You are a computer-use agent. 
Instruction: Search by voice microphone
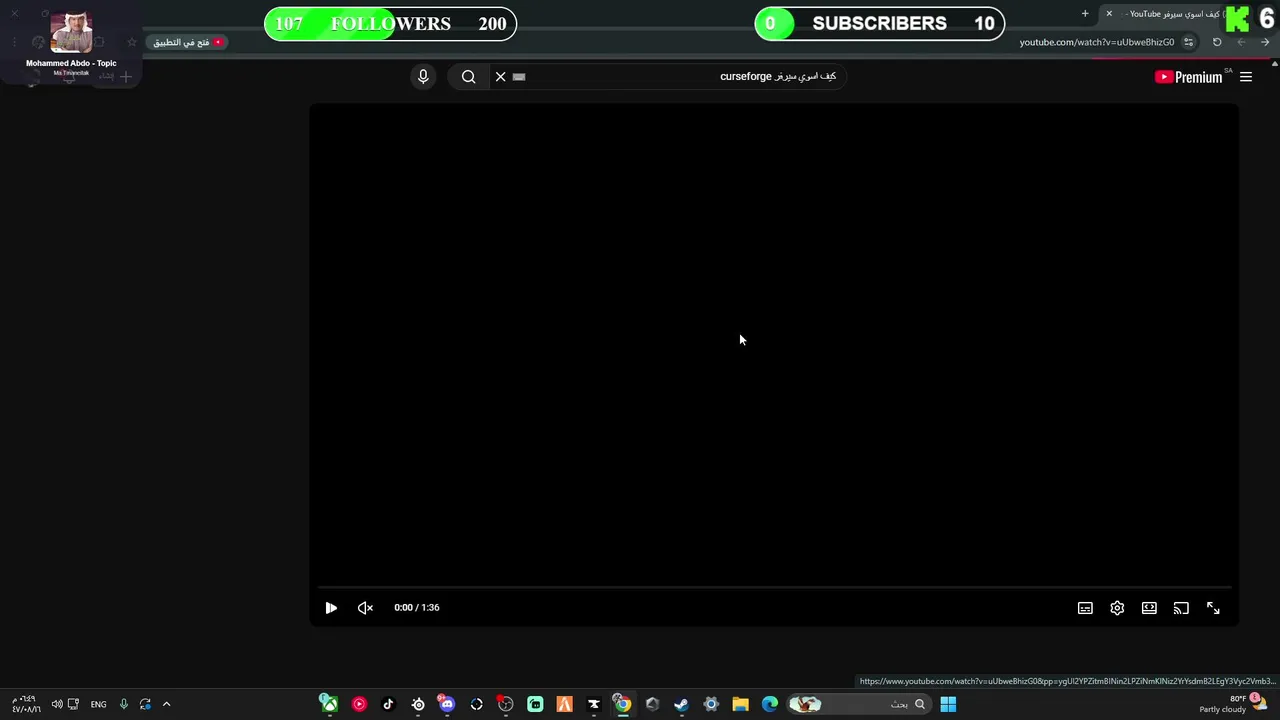click(x=423, y=77)
